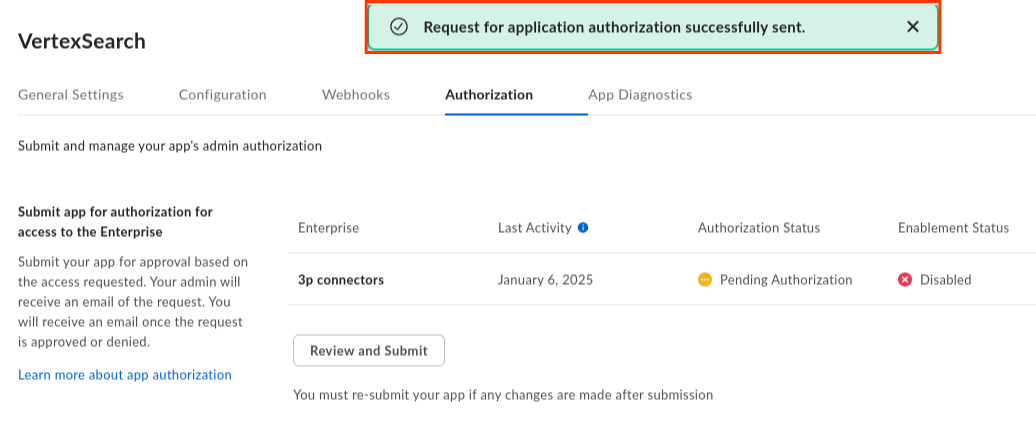Click the success checkmark icon in notification
The width and height of the screenshot is (1036, 433).
398,27
